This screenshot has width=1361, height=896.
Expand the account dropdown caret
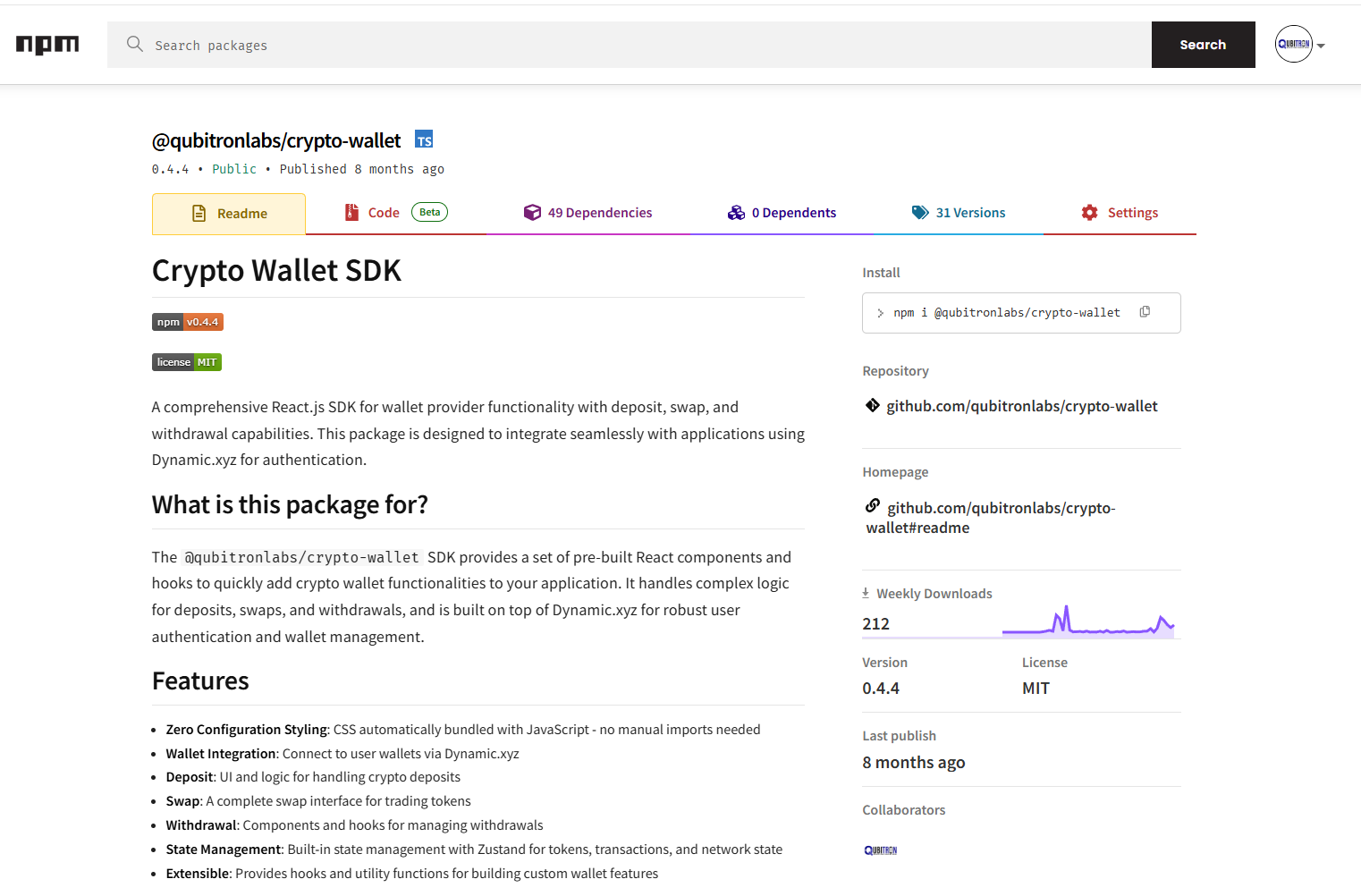tap(1321, 46)
